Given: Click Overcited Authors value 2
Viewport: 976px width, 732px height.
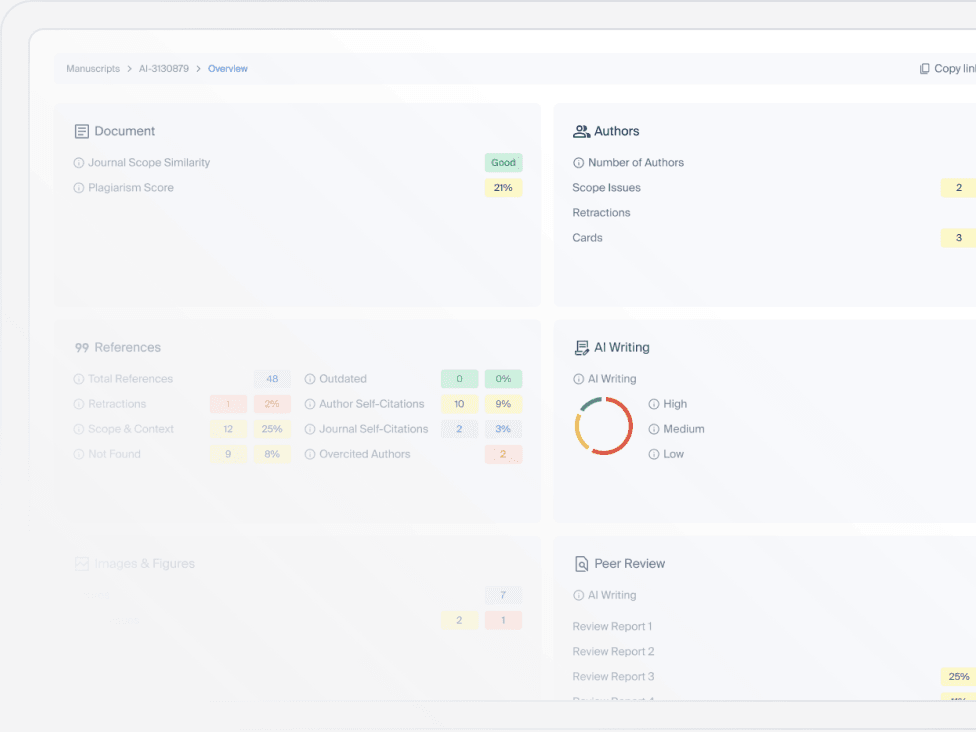Looking at the screenshot, I should 504,454.
